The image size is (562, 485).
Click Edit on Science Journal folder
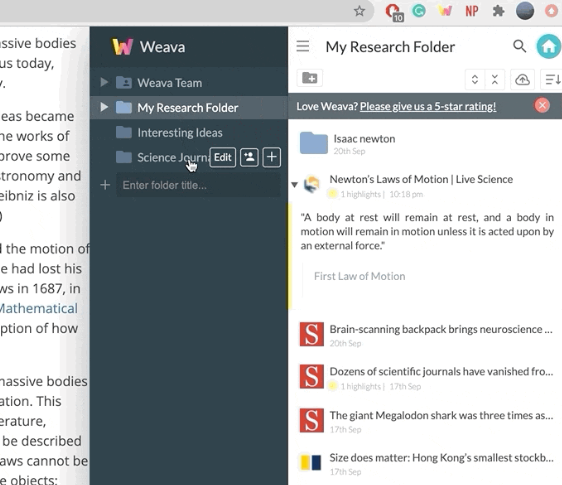tap(223, 157)
